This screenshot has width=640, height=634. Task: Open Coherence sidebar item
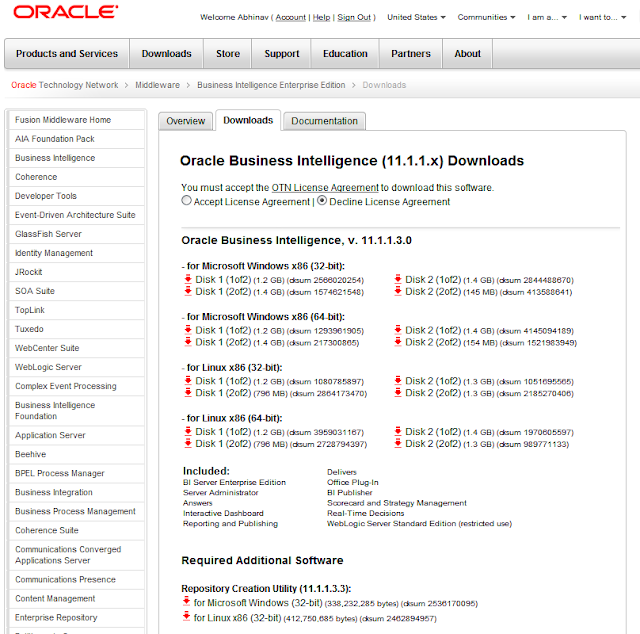[x=77, y=177]
